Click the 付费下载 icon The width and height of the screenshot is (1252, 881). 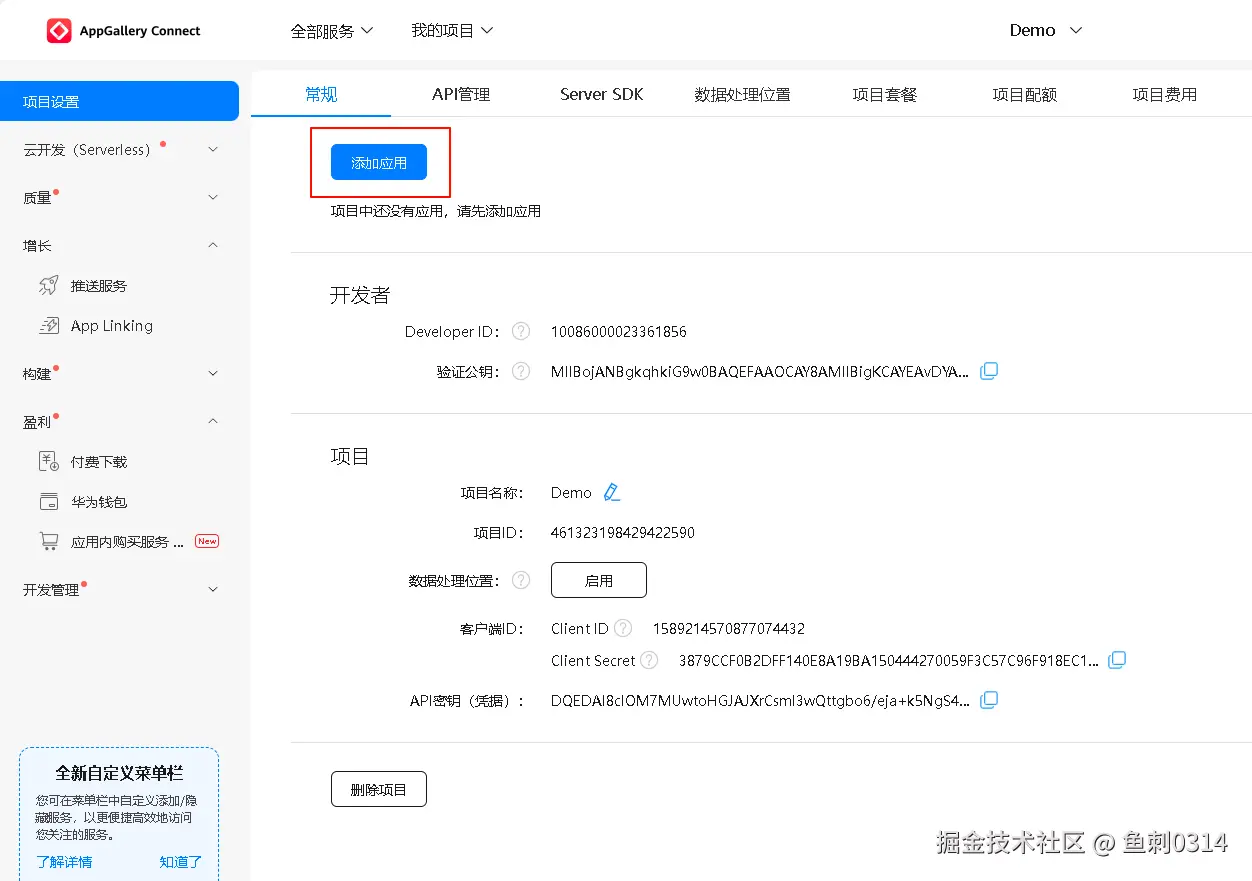point(48,462)
